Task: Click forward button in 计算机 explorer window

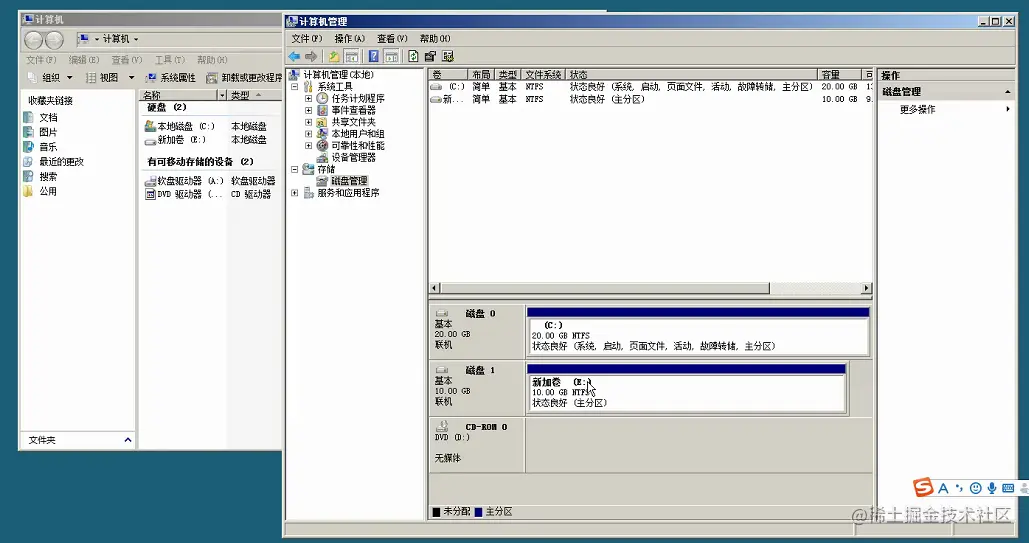Action: point(54,40)
